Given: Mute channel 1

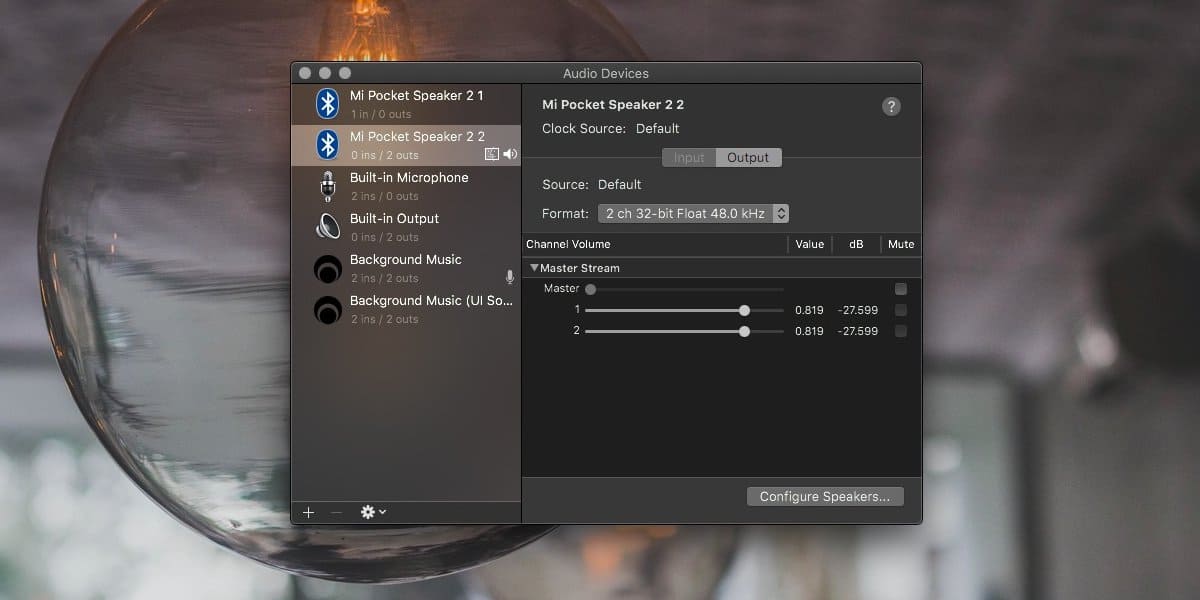Looking at the screenshot, I should [901, 310].
